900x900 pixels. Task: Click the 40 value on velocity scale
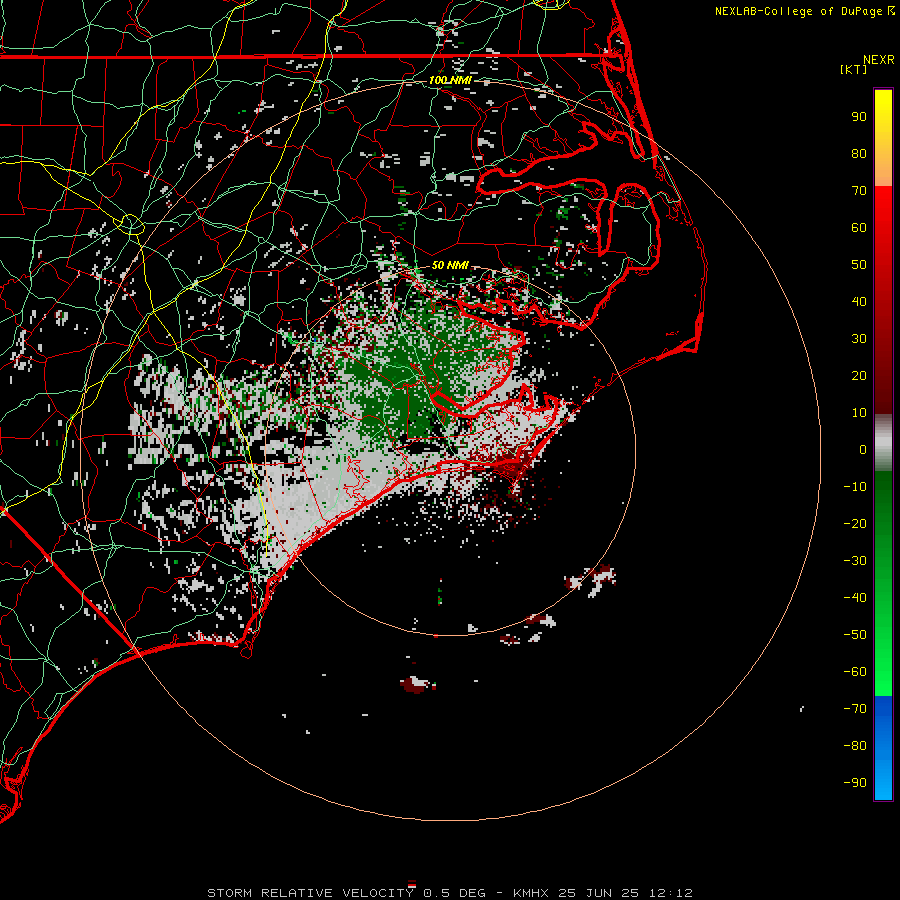pos(859,302)
